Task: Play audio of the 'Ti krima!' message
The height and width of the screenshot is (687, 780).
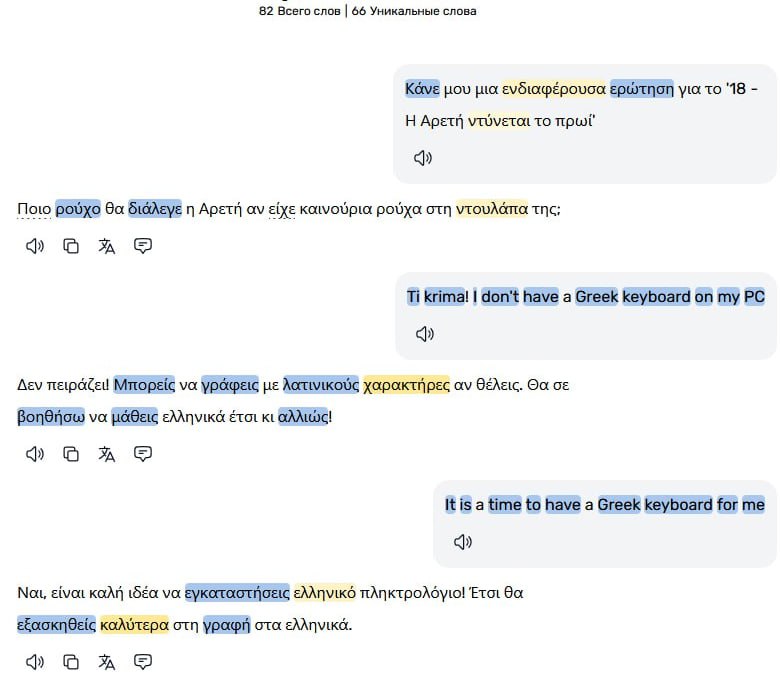Action: (x=425, y=334)
